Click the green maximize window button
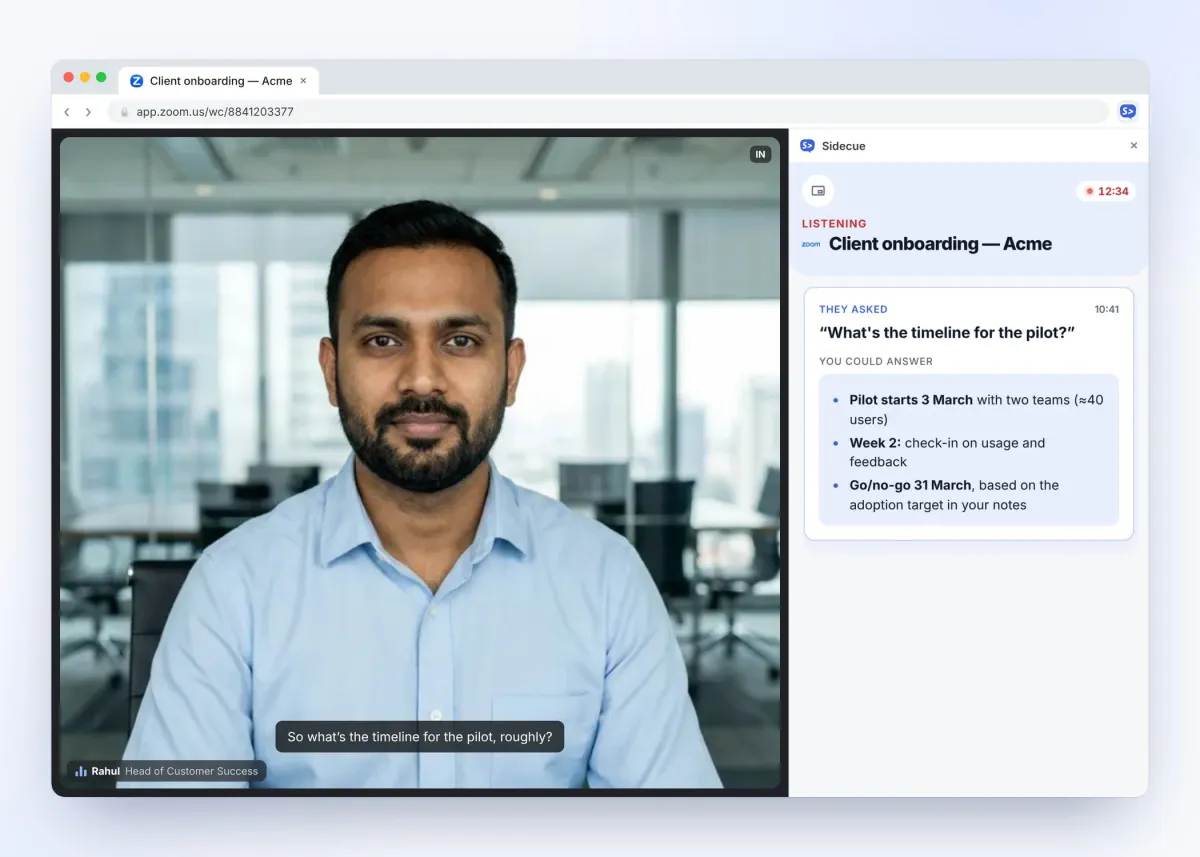This screenshot has height=857, width=1200. (101, 77)
